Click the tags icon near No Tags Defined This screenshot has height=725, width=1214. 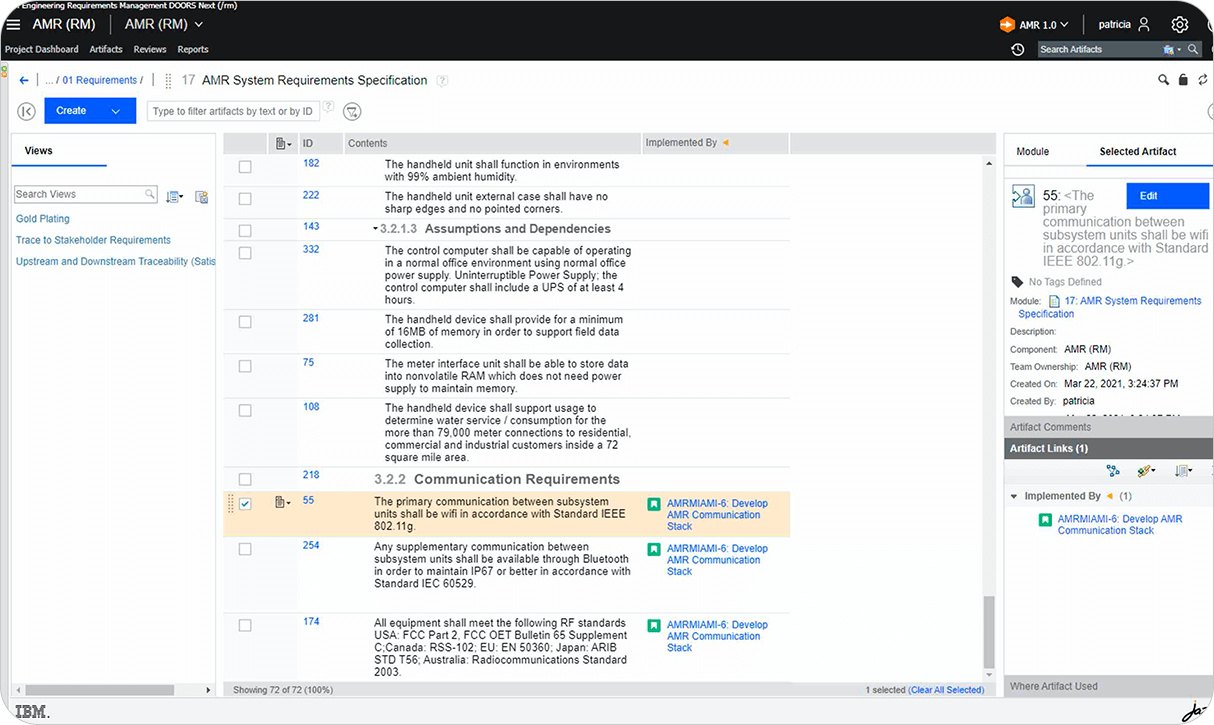1017,282
